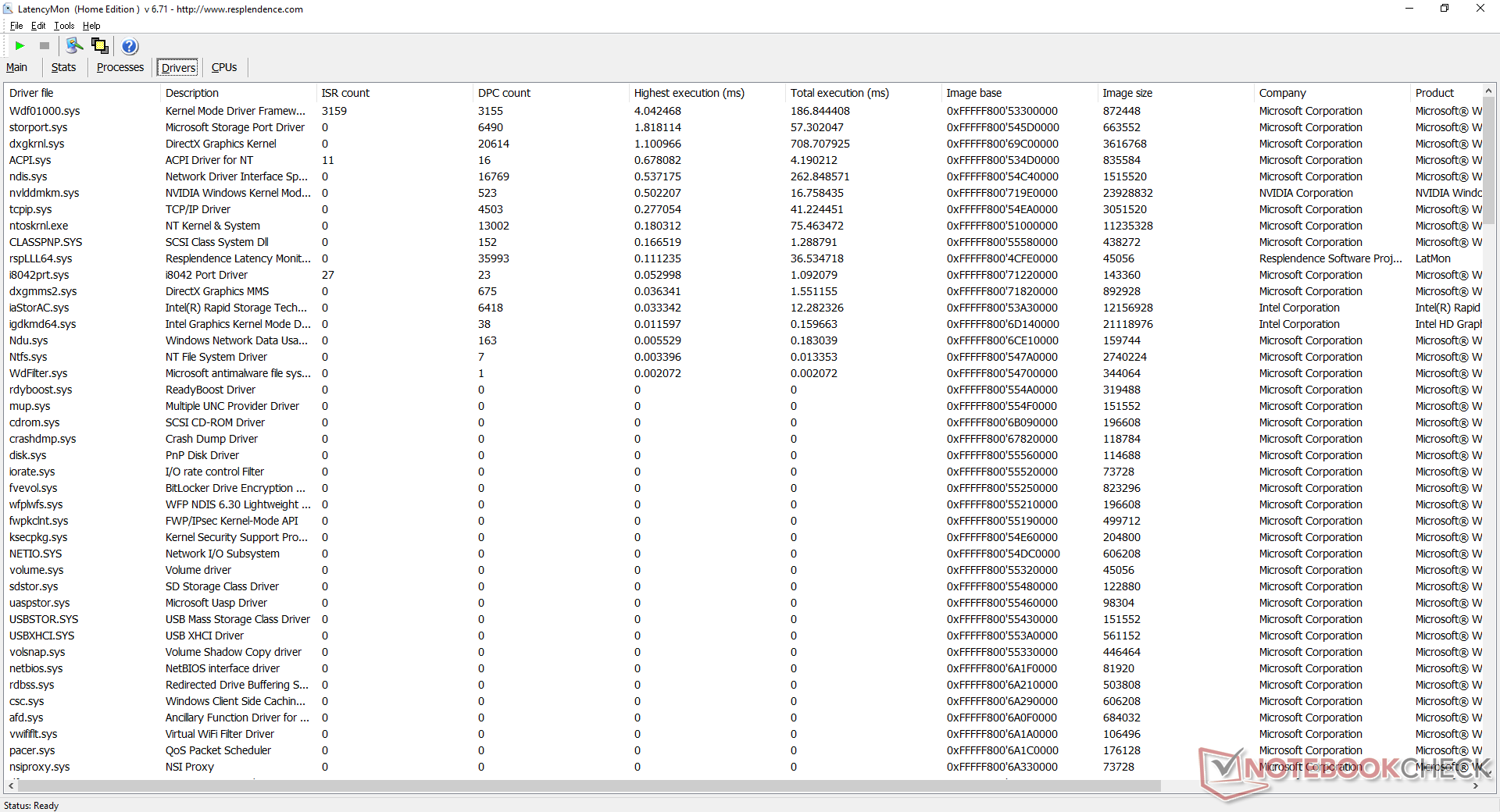Click the 'Status: Ready' status bar text
The image size is (1500, 812).
click(x=31, y=805)
